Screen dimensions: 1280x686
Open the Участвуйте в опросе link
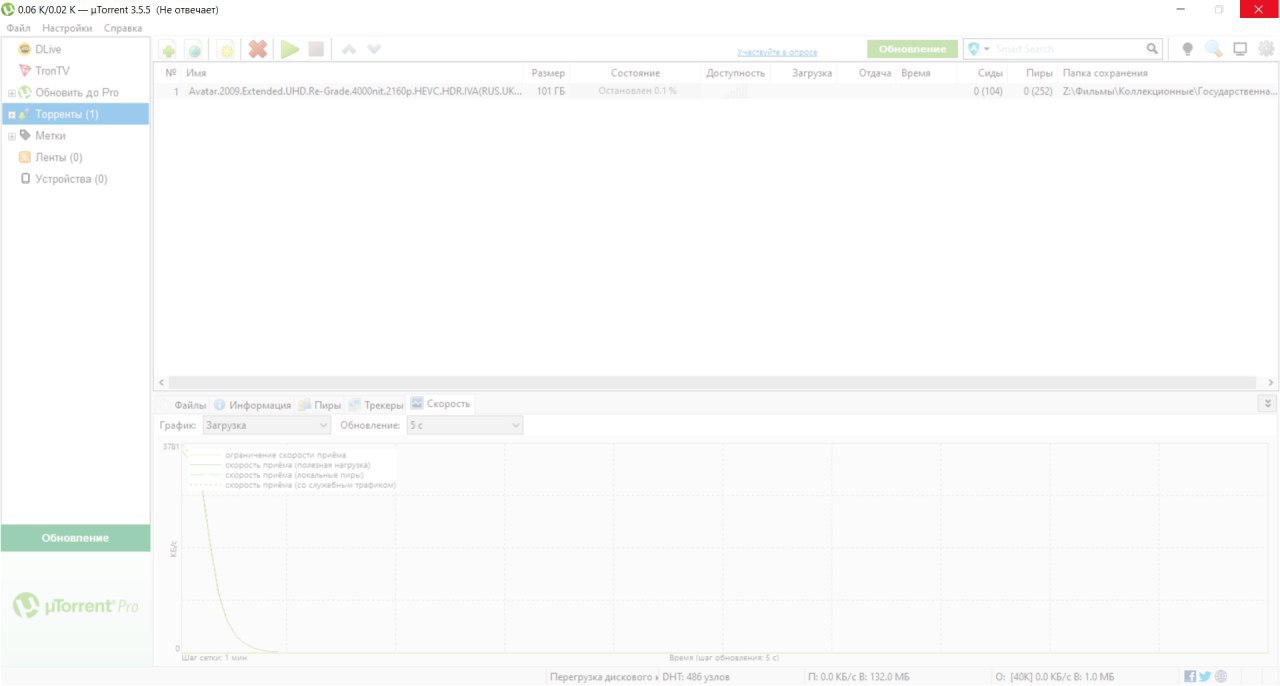tap(777, 52)
